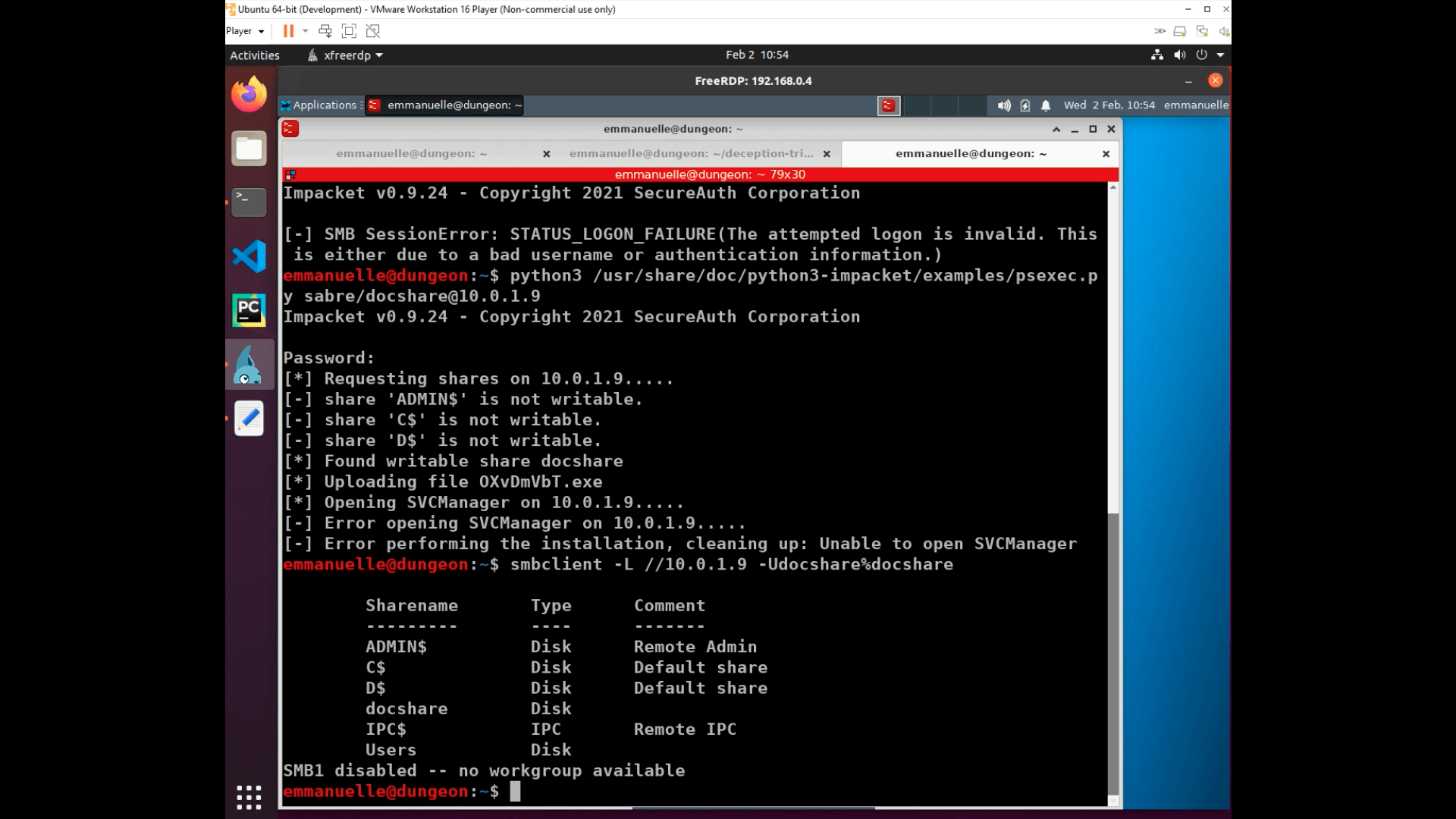Click the Ubuntu network status icon

point(1157,55)
